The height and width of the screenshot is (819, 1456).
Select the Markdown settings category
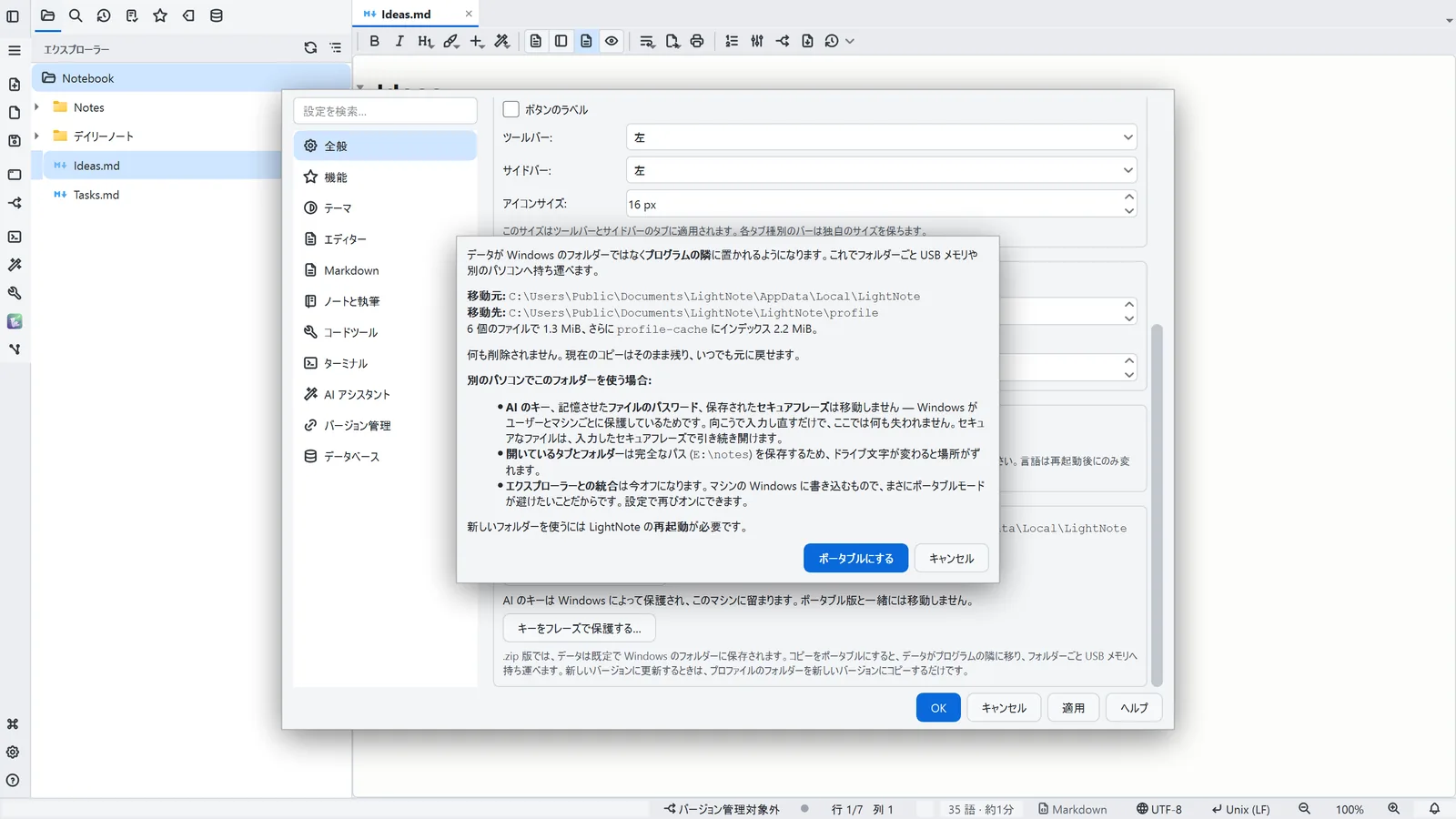(385, 270)
